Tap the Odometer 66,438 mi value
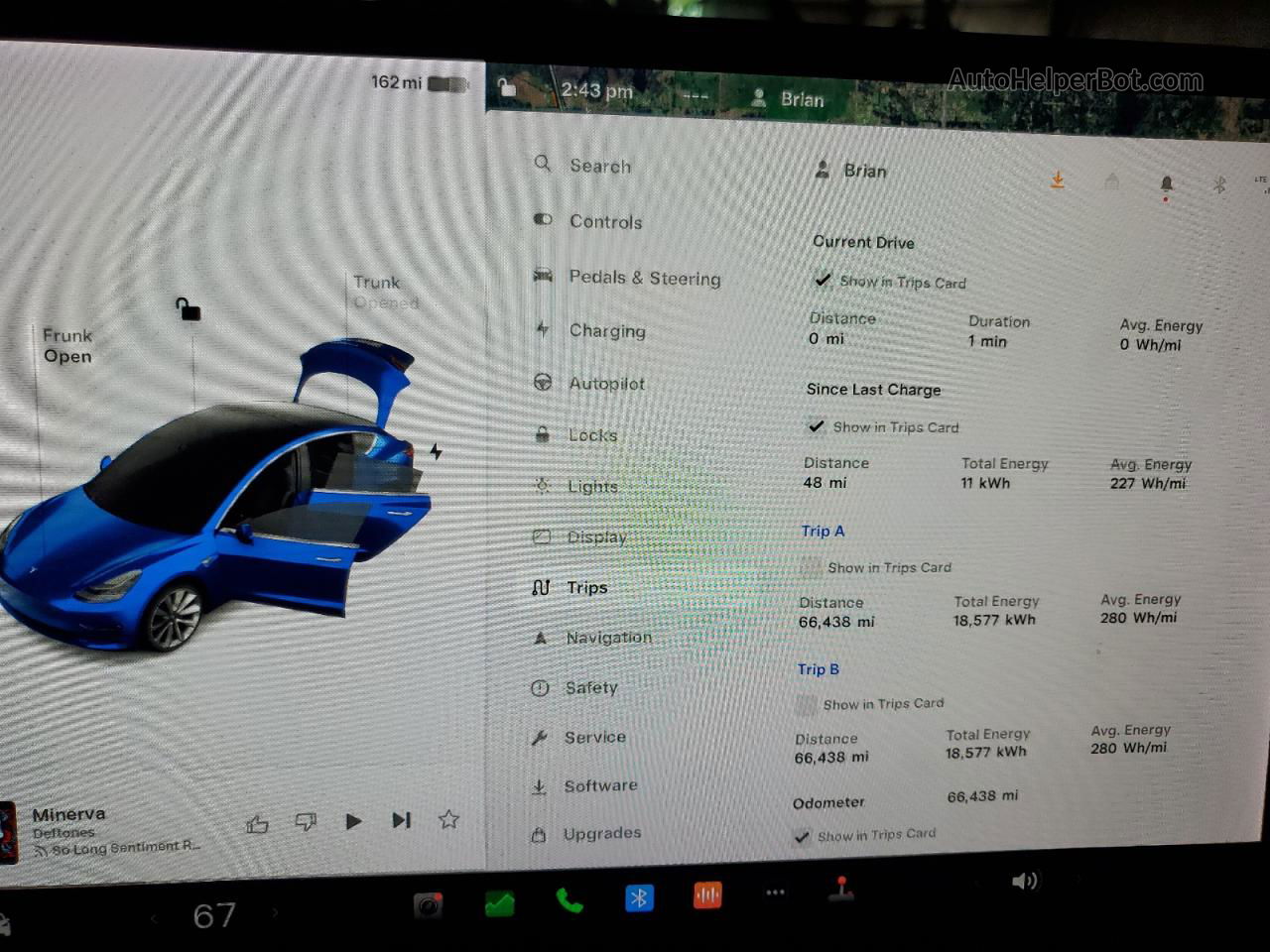Screen dimensions: 1270x952 (x=982, y=795)
